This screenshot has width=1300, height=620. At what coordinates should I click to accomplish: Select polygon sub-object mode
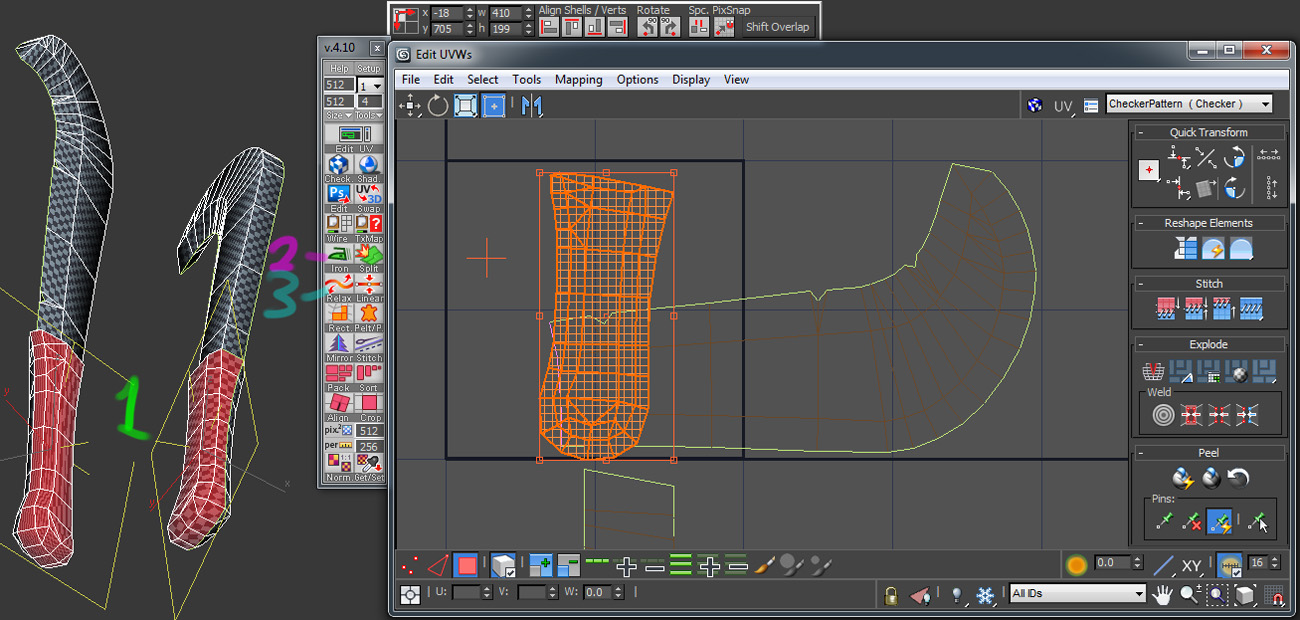point(466,566)
